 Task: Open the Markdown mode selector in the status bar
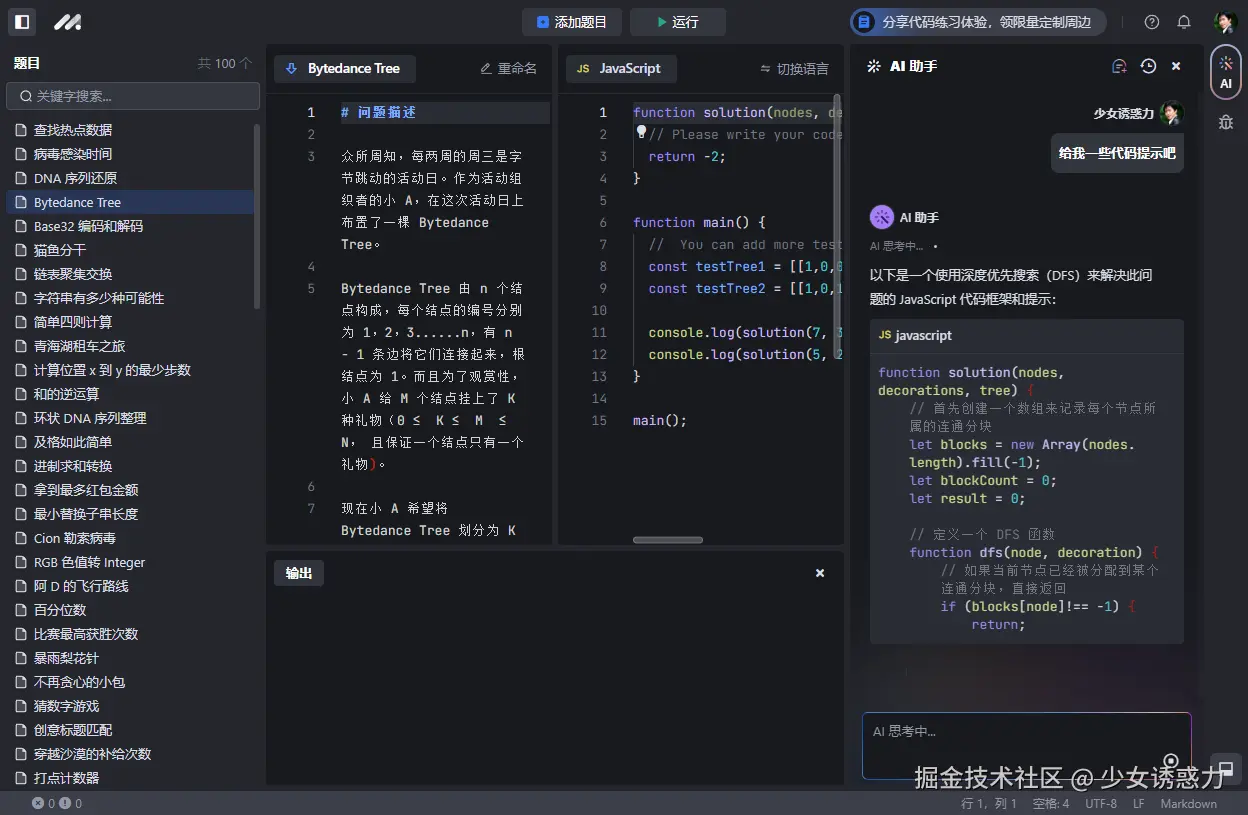click(x=1189, y=803)
